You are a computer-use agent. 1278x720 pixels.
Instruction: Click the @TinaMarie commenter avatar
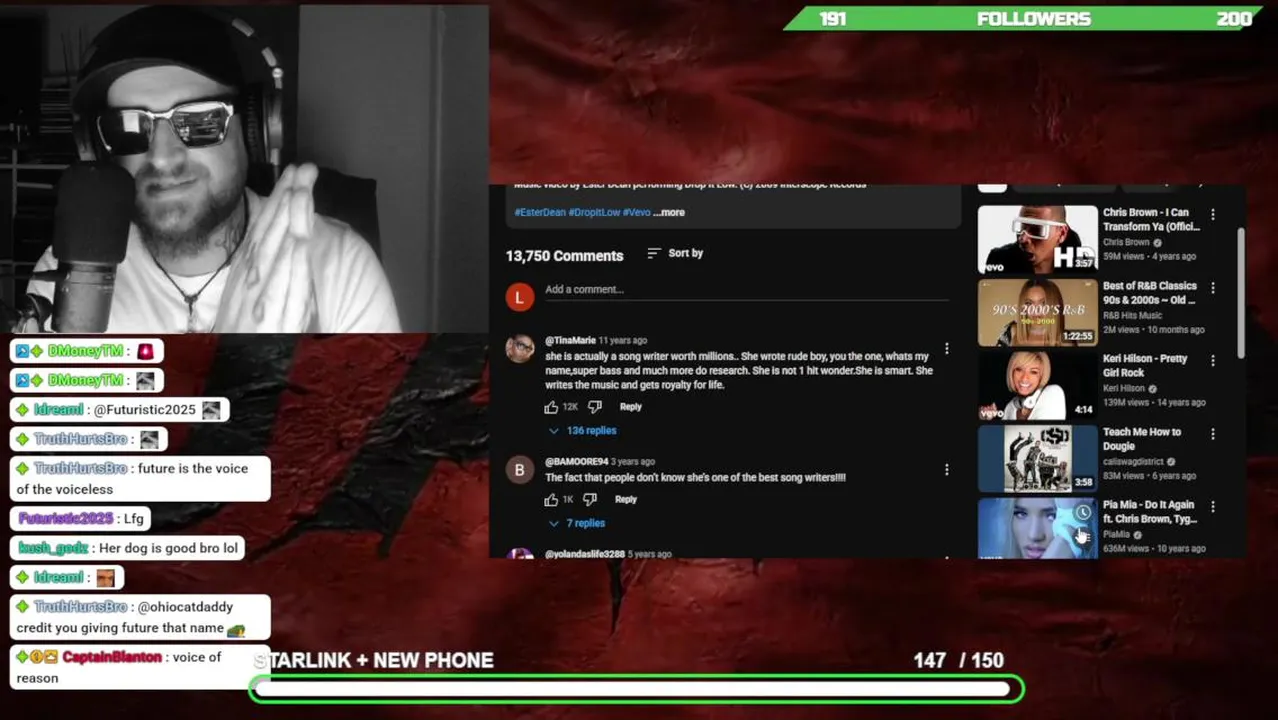click(x=520, y=348)
